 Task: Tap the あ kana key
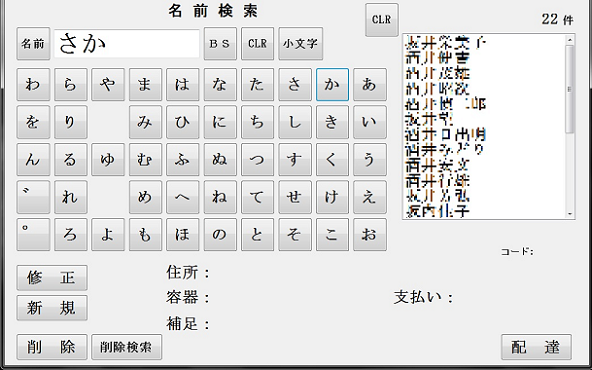[370, 85]
